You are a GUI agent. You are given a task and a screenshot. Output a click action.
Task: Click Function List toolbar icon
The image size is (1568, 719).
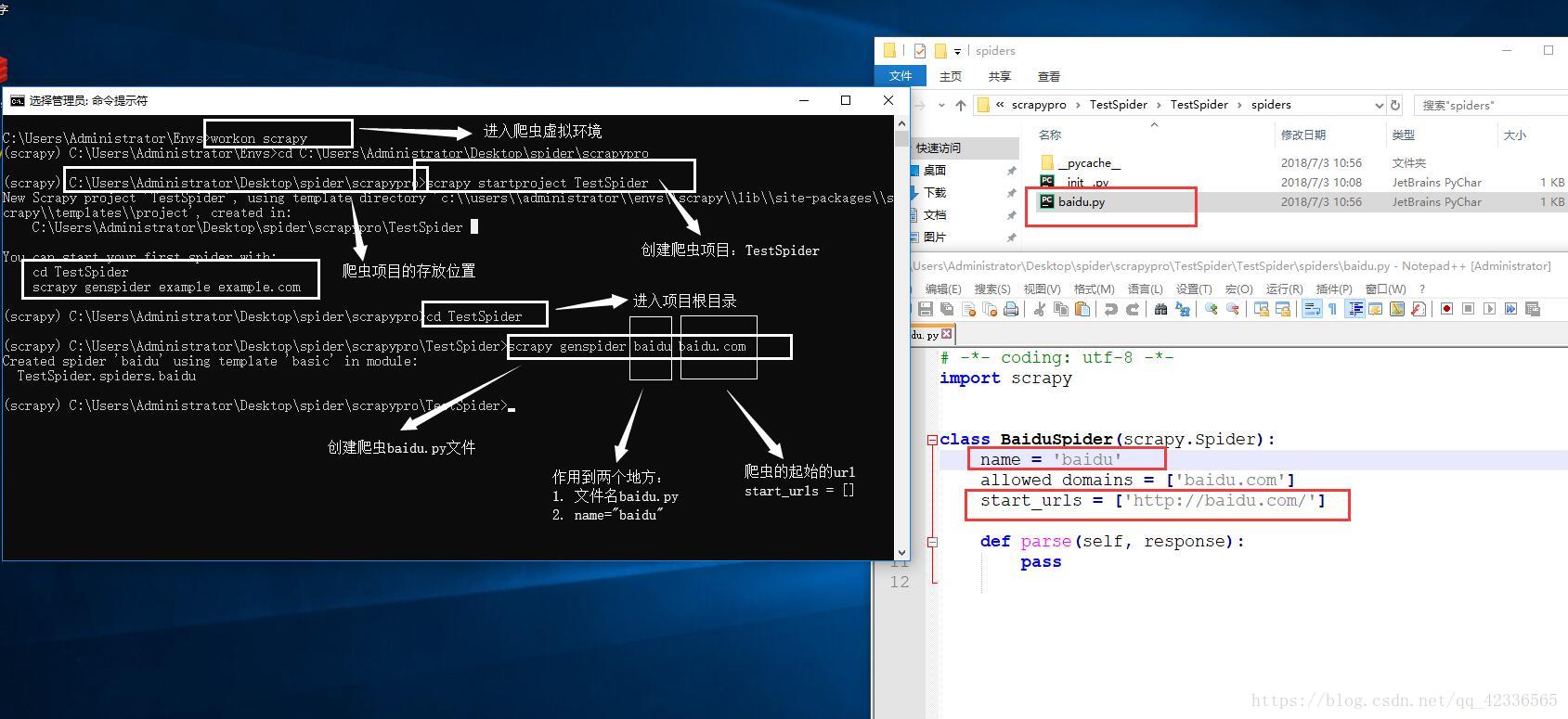(x=1419, y=309)
